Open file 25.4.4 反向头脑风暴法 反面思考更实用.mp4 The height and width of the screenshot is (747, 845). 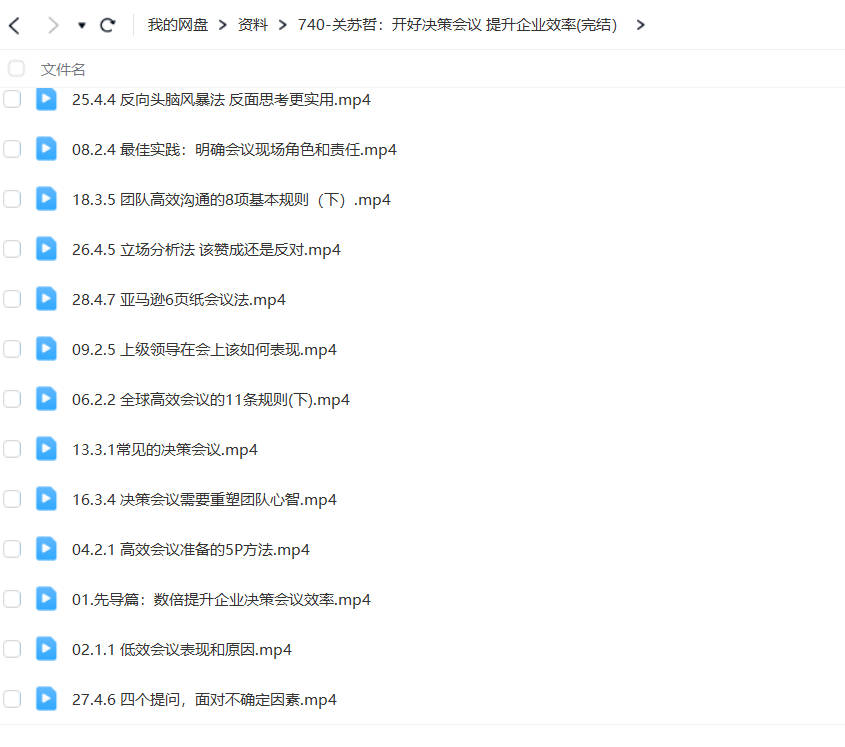click(221, 100)
